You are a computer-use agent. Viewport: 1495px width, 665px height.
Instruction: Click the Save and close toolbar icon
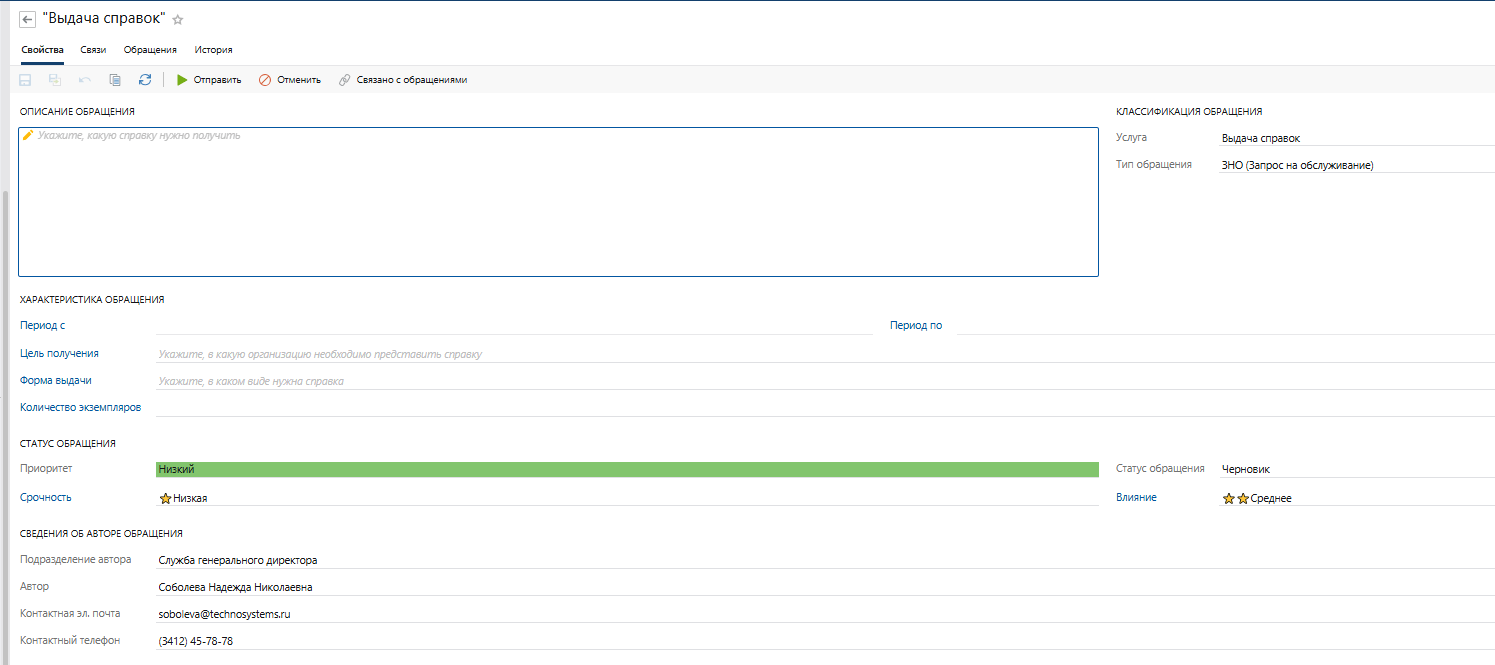(55, 80)
